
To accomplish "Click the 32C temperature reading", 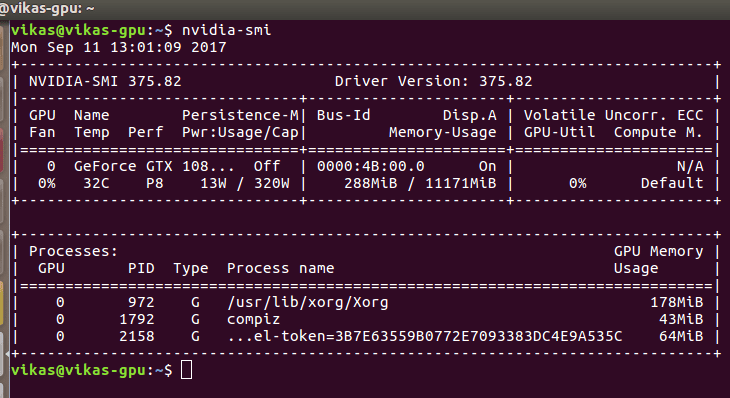I will point(96,183).
